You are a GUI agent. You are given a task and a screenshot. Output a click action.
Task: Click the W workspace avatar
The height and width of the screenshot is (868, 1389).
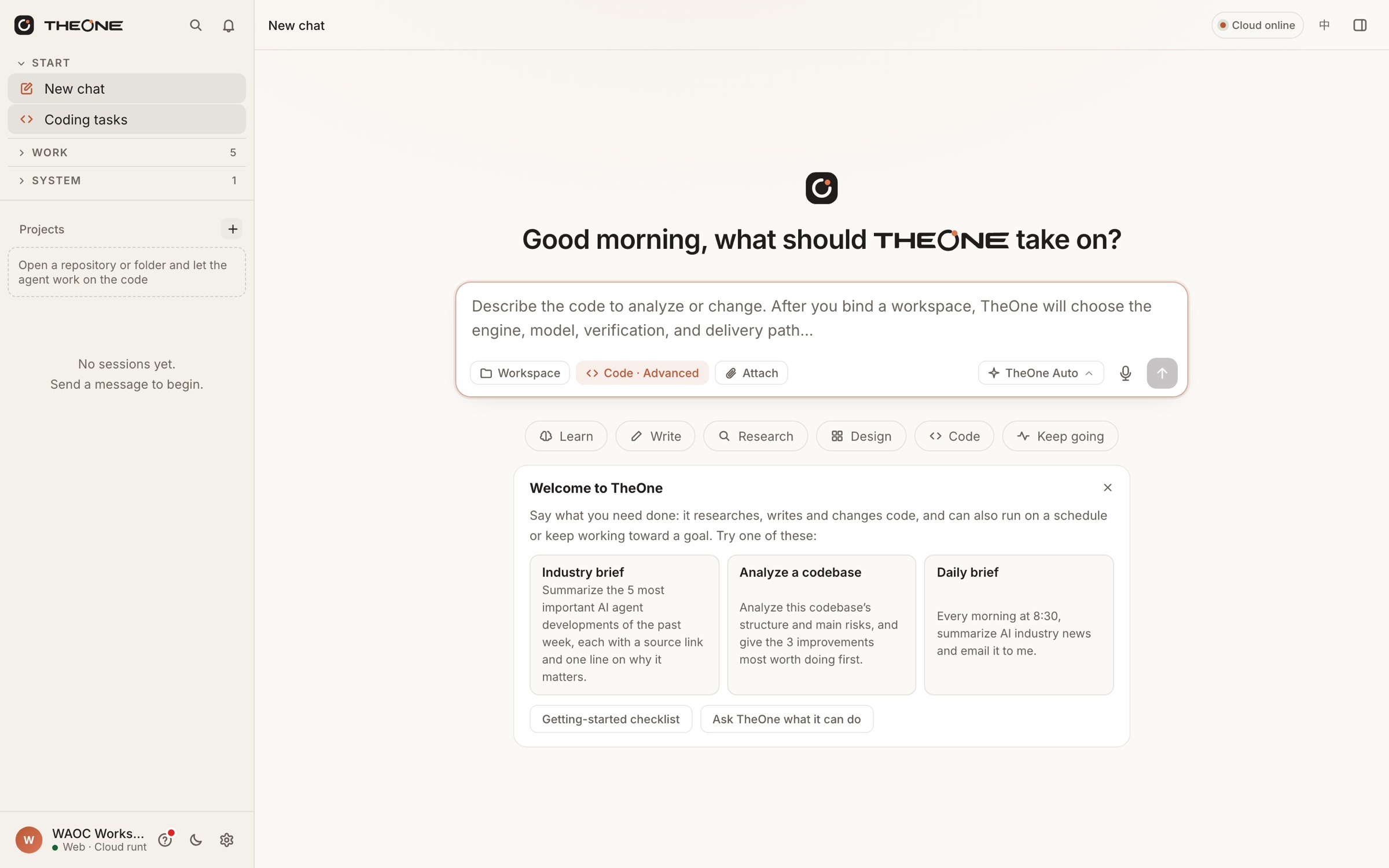[x=29, y=840]
